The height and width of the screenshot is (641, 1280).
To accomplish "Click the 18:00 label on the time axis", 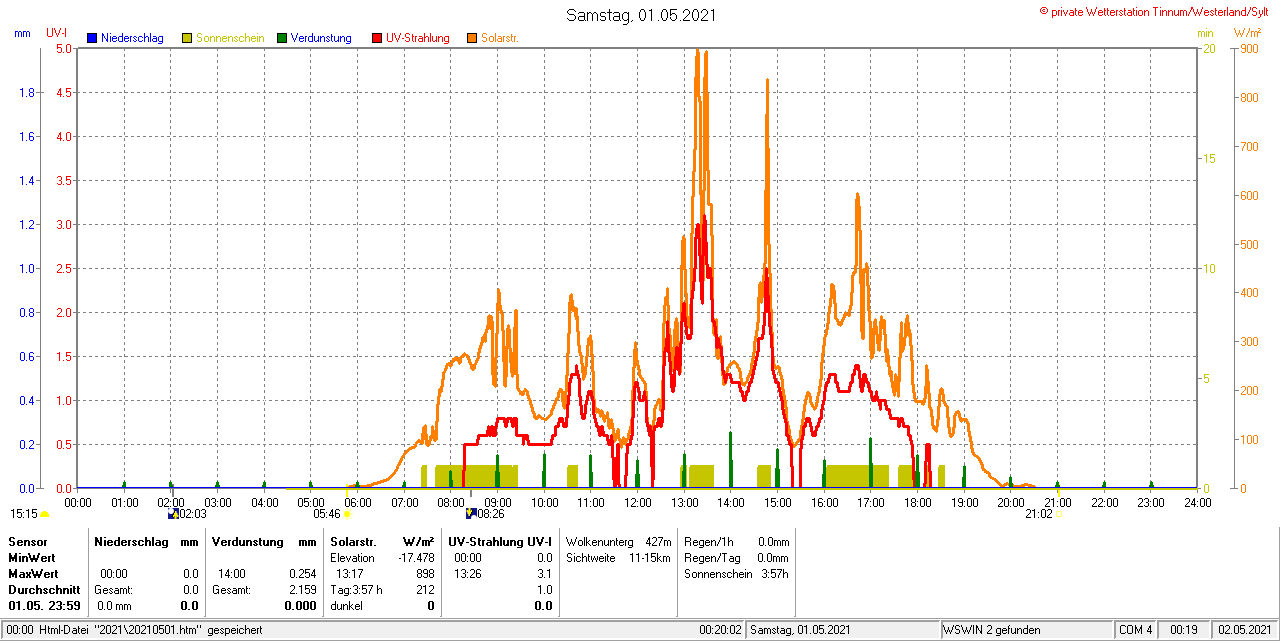I will 918,502.
